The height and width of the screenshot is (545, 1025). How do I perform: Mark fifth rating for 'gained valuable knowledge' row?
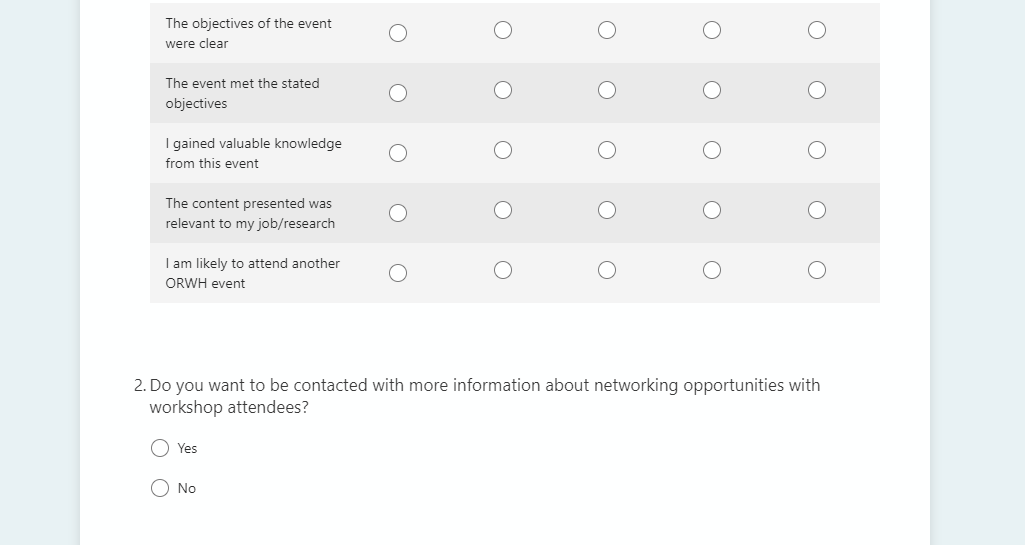pos(817,150)
